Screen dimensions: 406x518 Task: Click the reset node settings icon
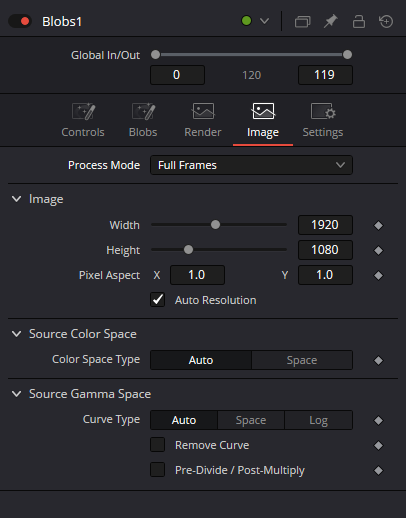point(386,21)
